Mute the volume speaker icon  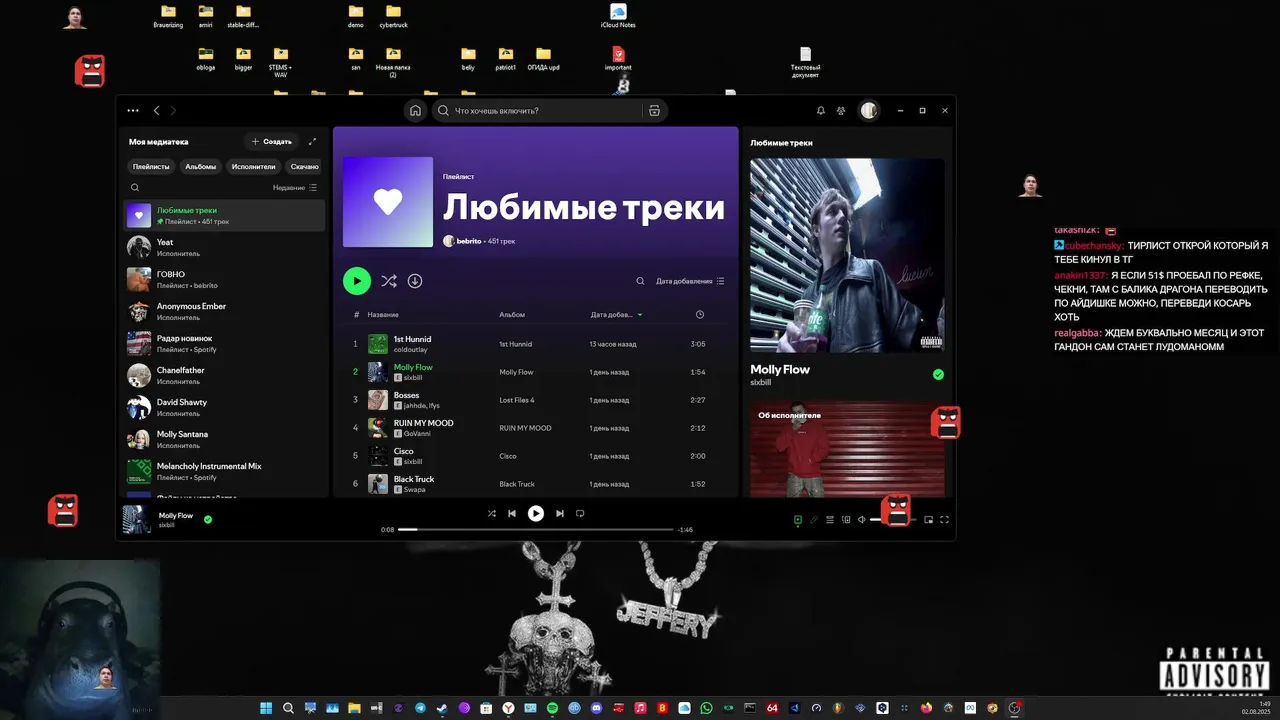tap(862, 520)
